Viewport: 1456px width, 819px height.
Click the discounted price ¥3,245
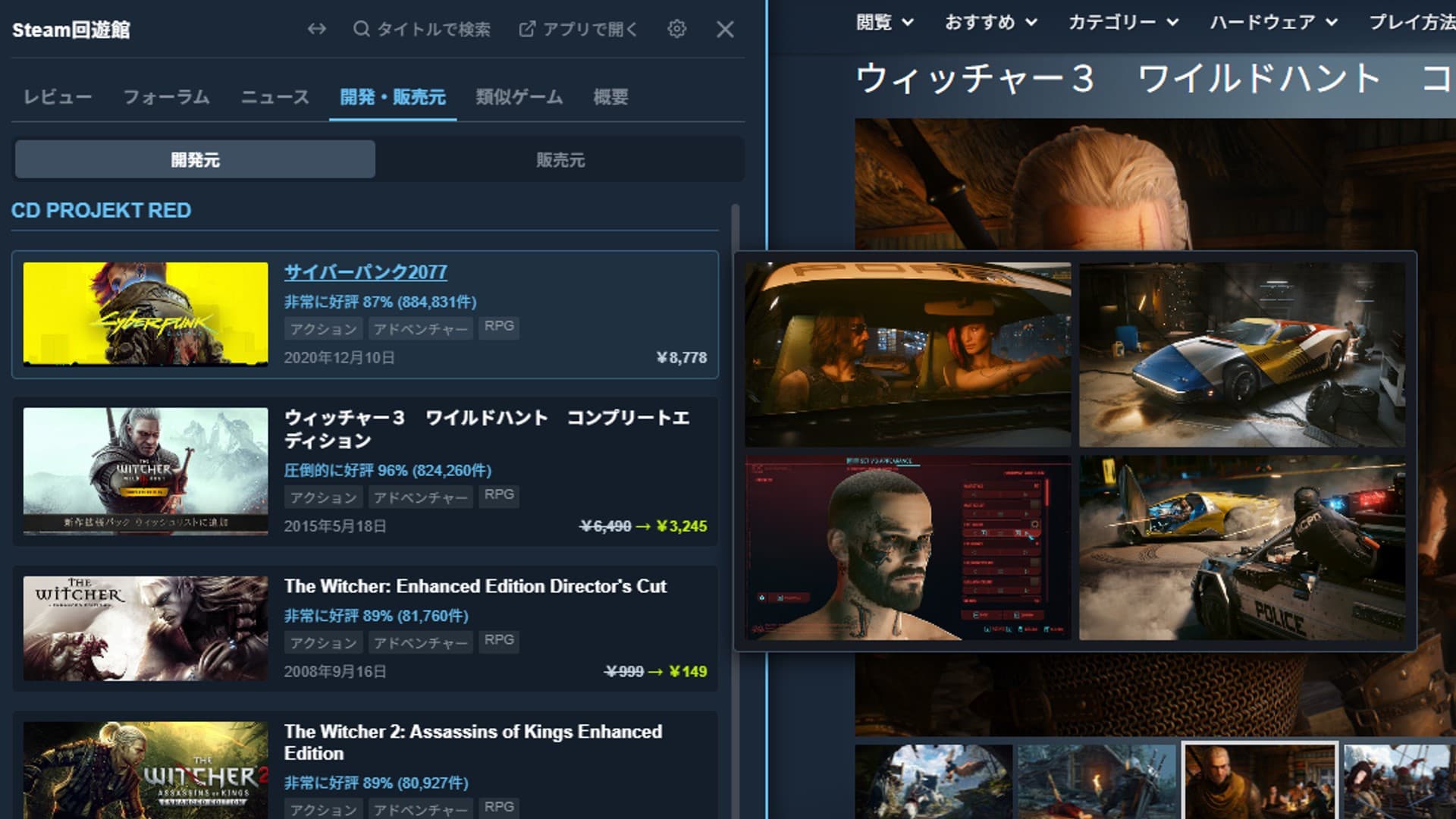click(682, 526)
